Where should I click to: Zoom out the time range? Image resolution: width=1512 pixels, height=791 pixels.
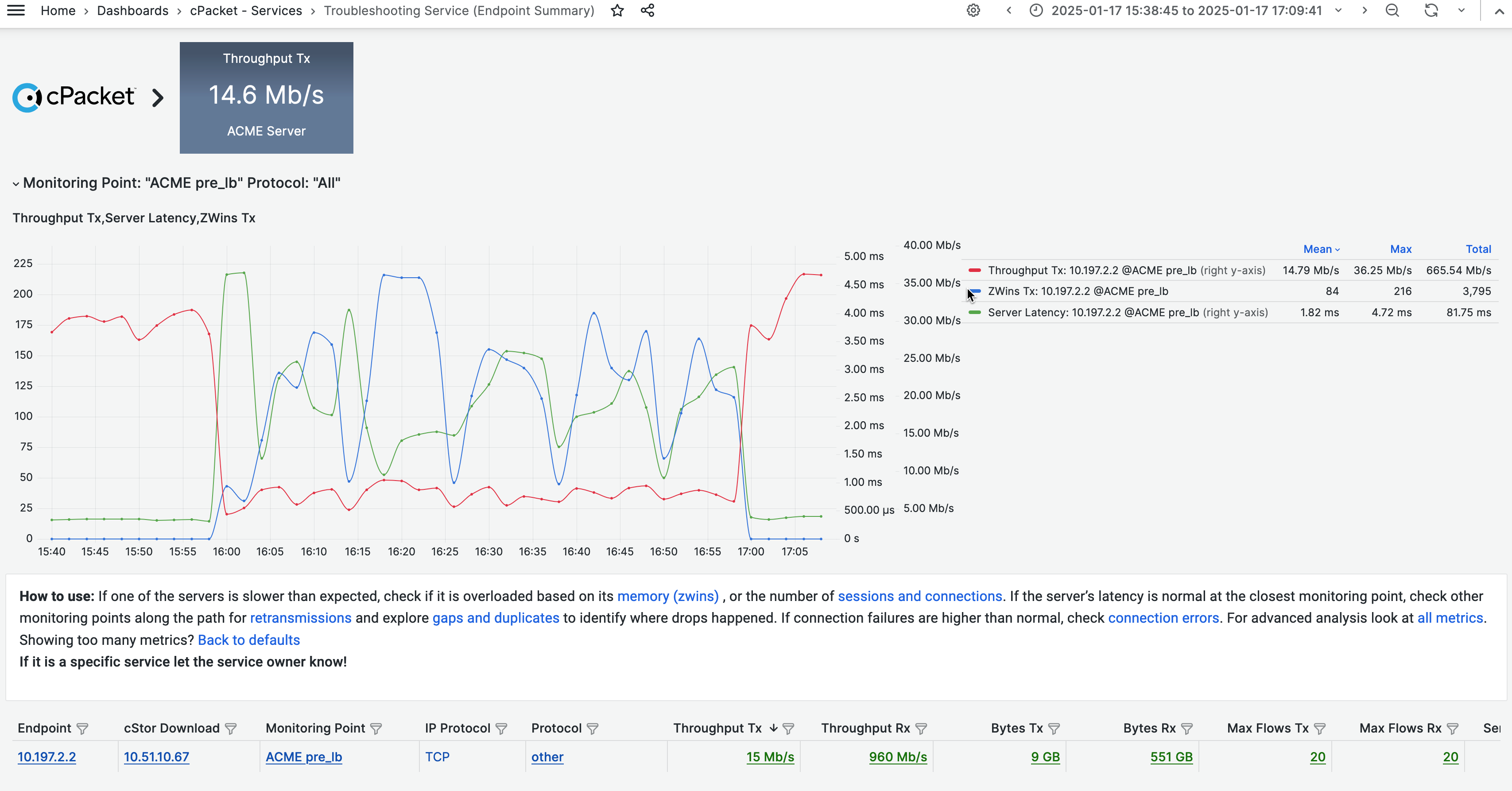click(1392, 11)
